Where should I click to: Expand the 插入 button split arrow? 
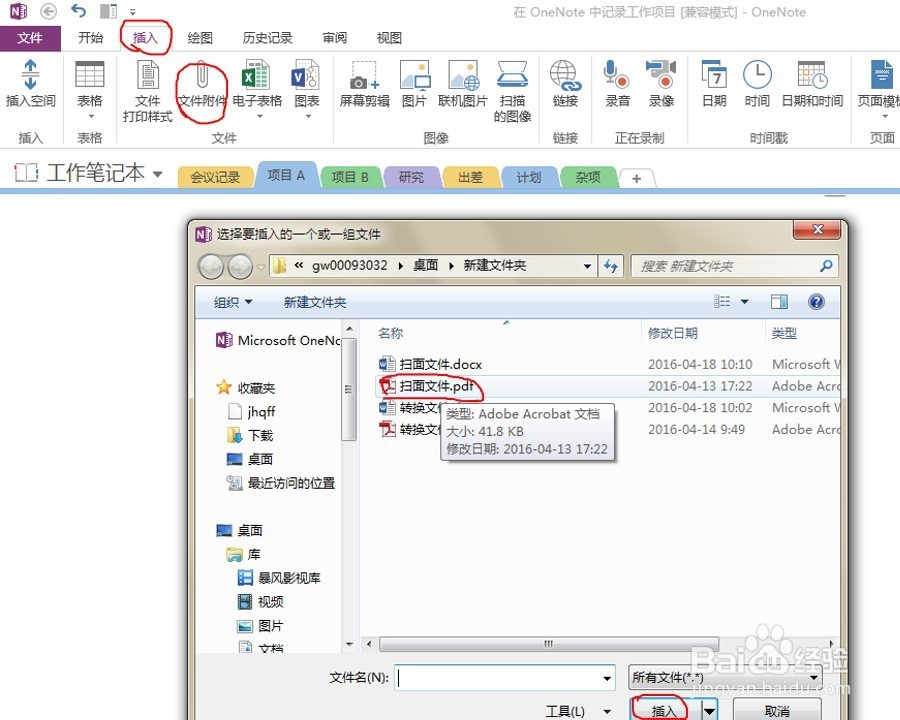pyautogui.click(x=709, y=711)
